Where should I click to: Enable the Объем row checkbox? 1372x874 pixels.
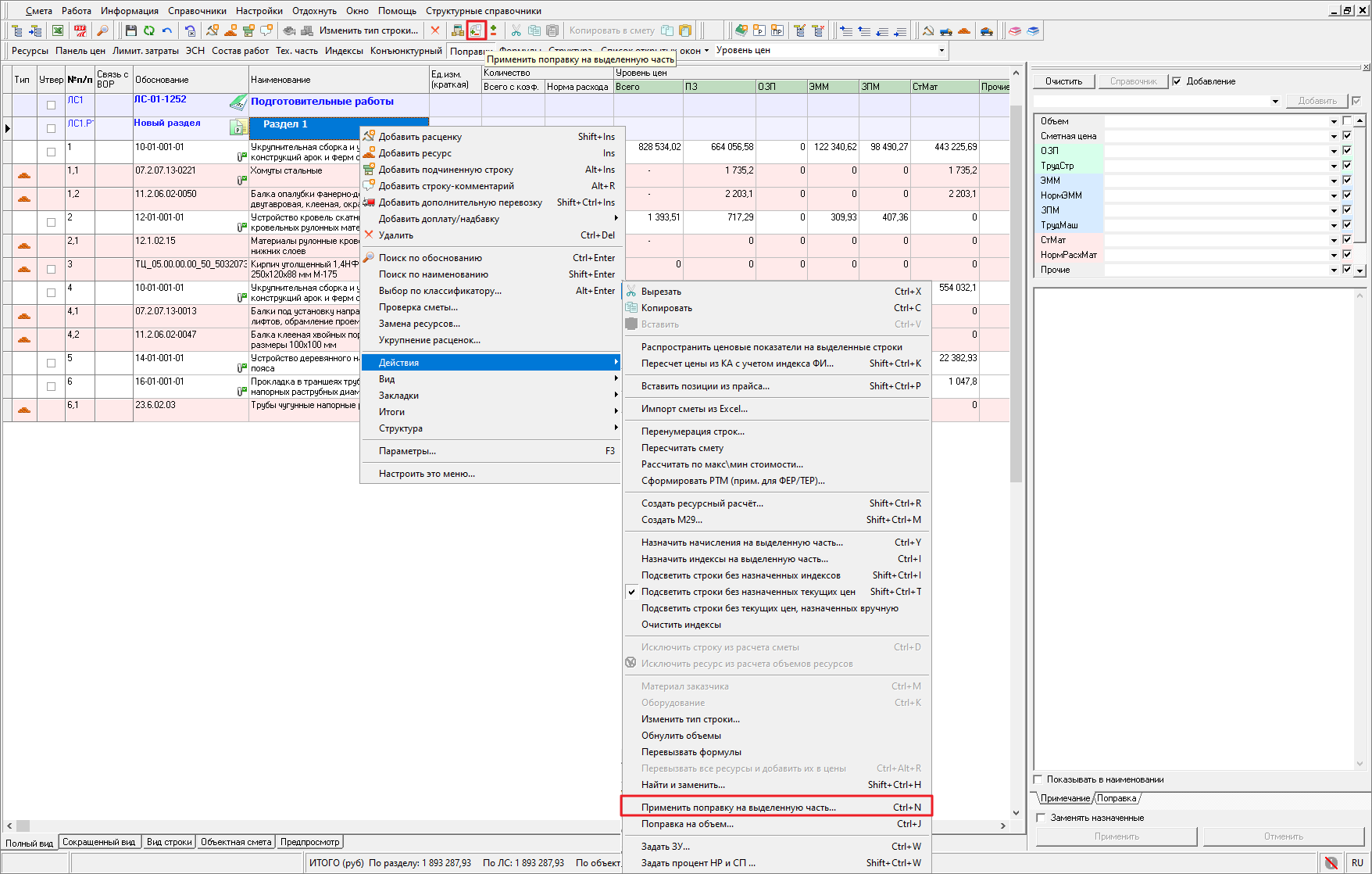(x=1347, y=121)
